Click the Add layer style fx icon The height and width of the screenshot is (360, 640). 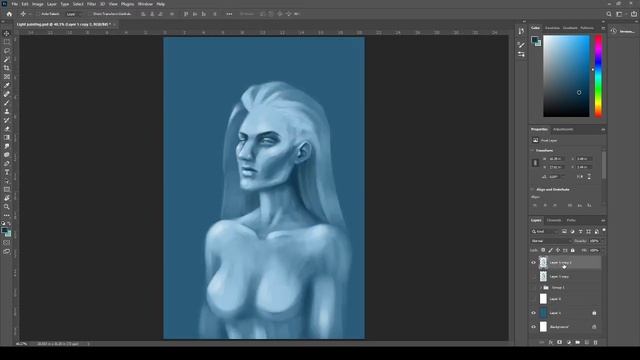tap(551, 342)
